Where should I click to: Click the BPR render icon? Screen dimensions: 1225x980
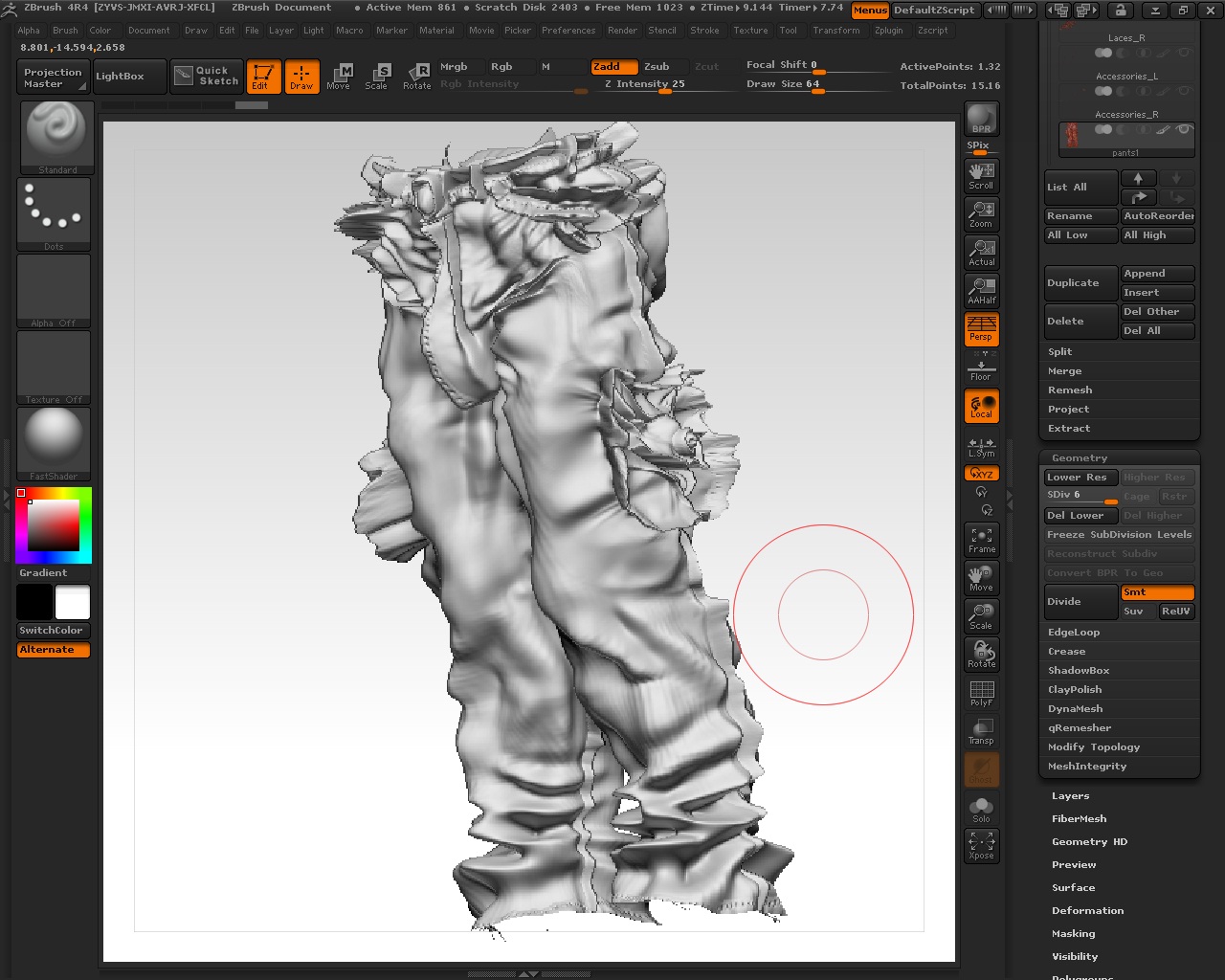coord(981,119)
